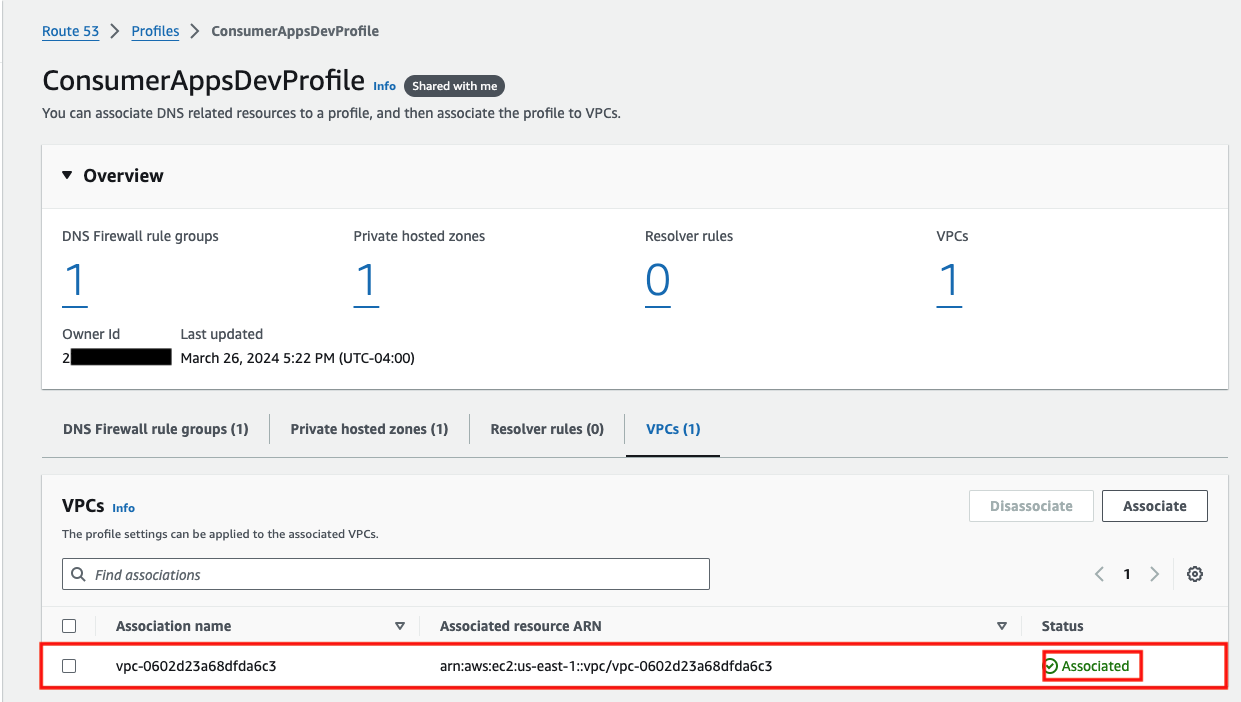
Task: Switch to DNS Firewall rule groups tab
Action: tap(155, 429)
